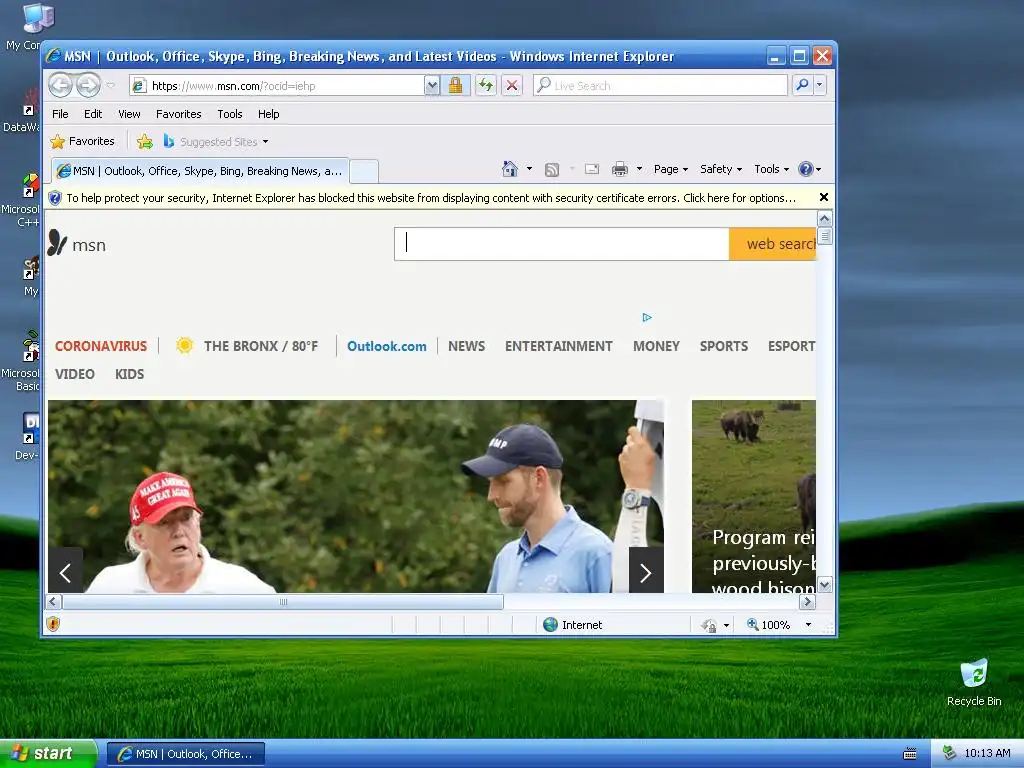Open the Safety command menu
This screenshot has height=768, width=1024.
(x=721, y=169)
